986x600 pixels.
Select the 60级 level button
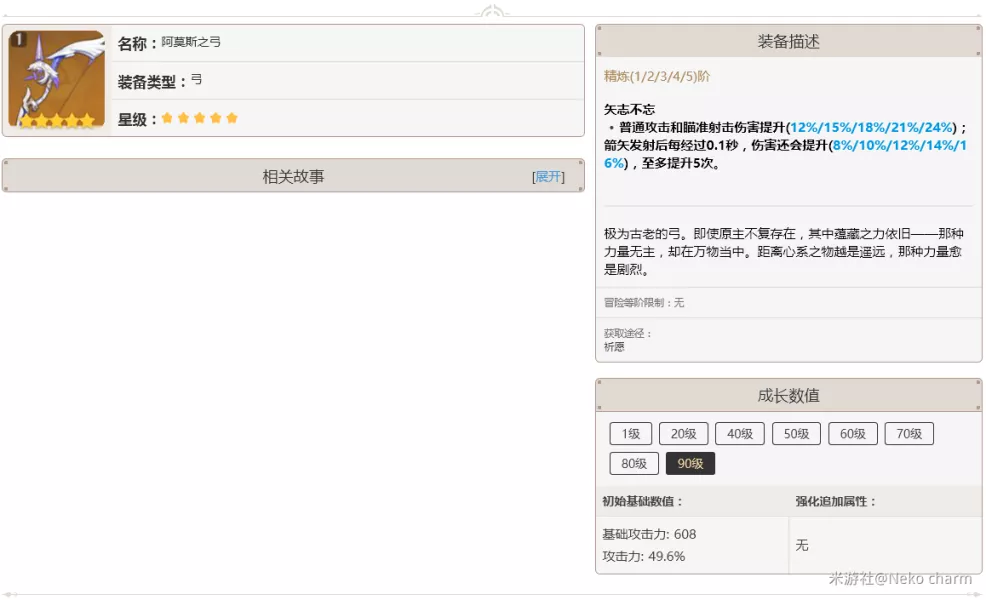[853, 434]
